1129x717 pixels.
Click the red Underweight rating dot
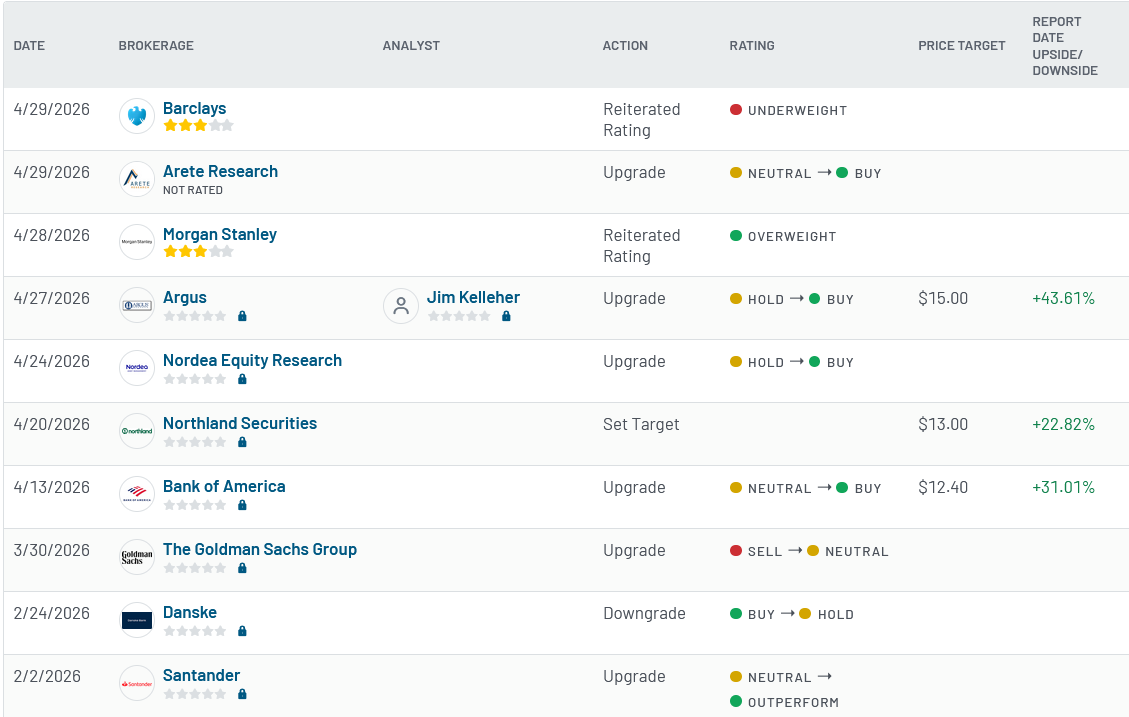tap(736, 109)
